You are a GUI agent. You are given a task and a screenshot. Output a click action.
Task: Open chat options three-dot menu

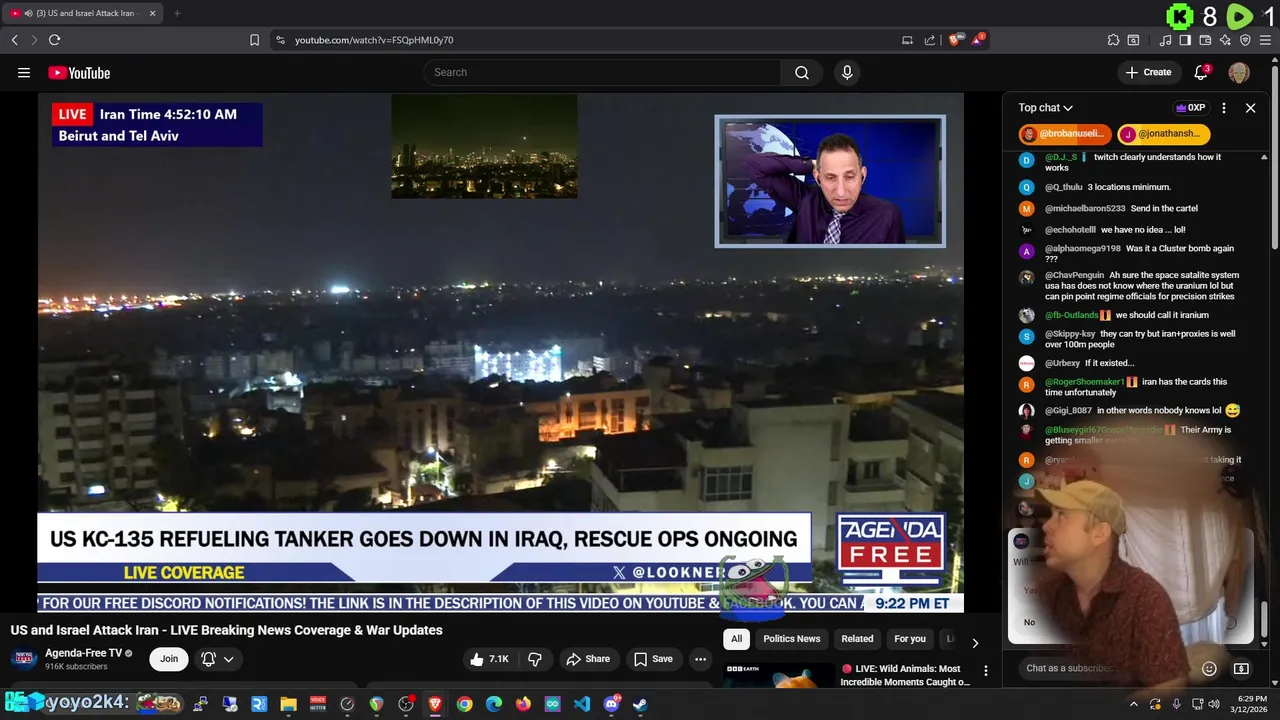tap(1224, 108)
